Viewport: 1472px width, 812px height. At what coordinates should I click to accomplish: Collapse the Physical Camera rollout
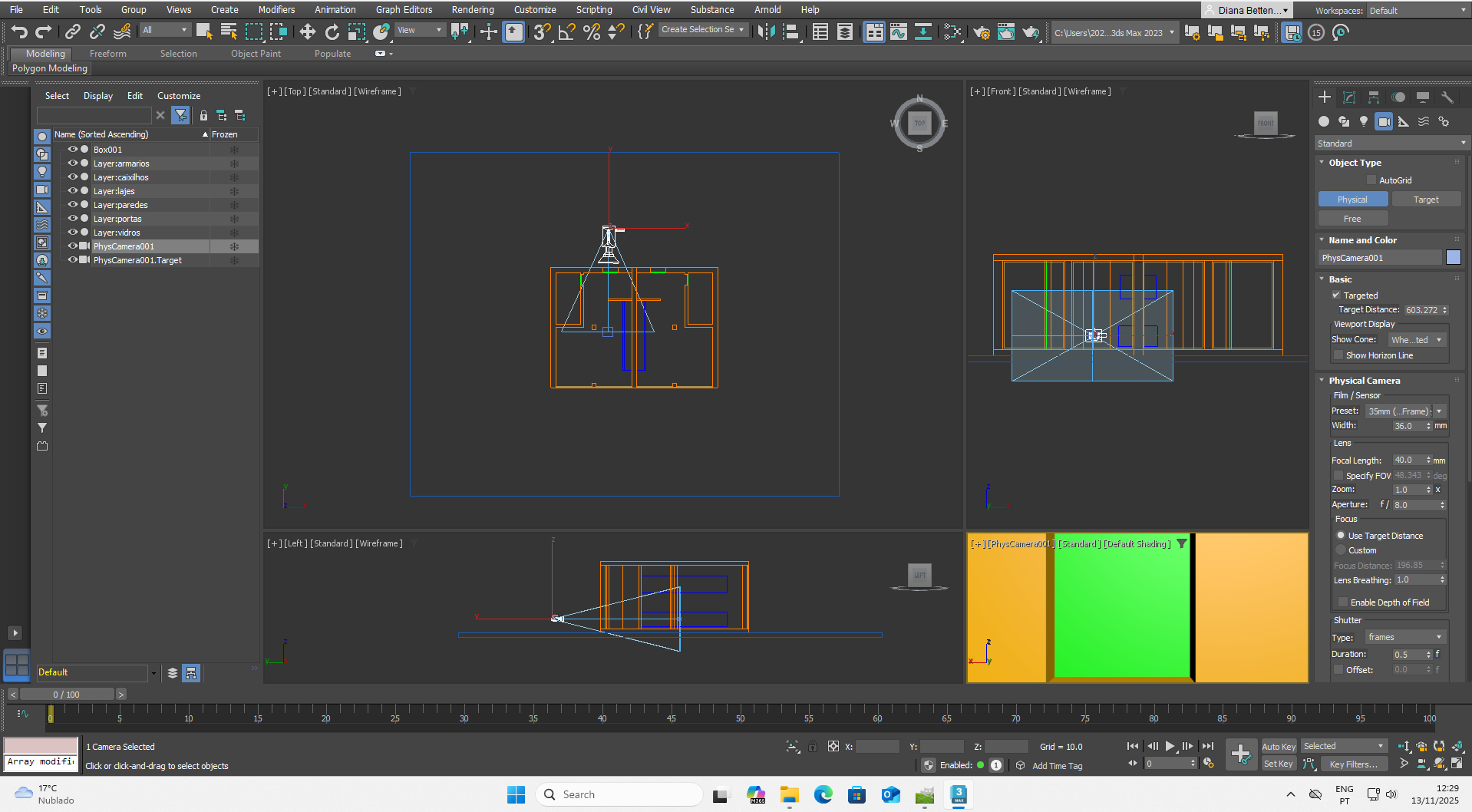pyautogui.click(x=1364, y=381)
